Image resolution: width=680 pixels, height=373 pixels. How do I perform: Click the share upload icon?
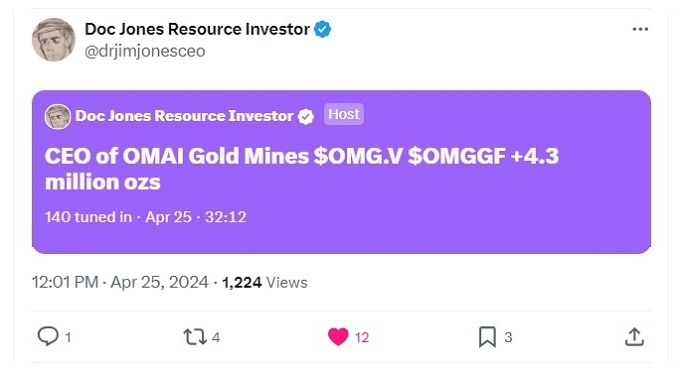pos(634,337)
